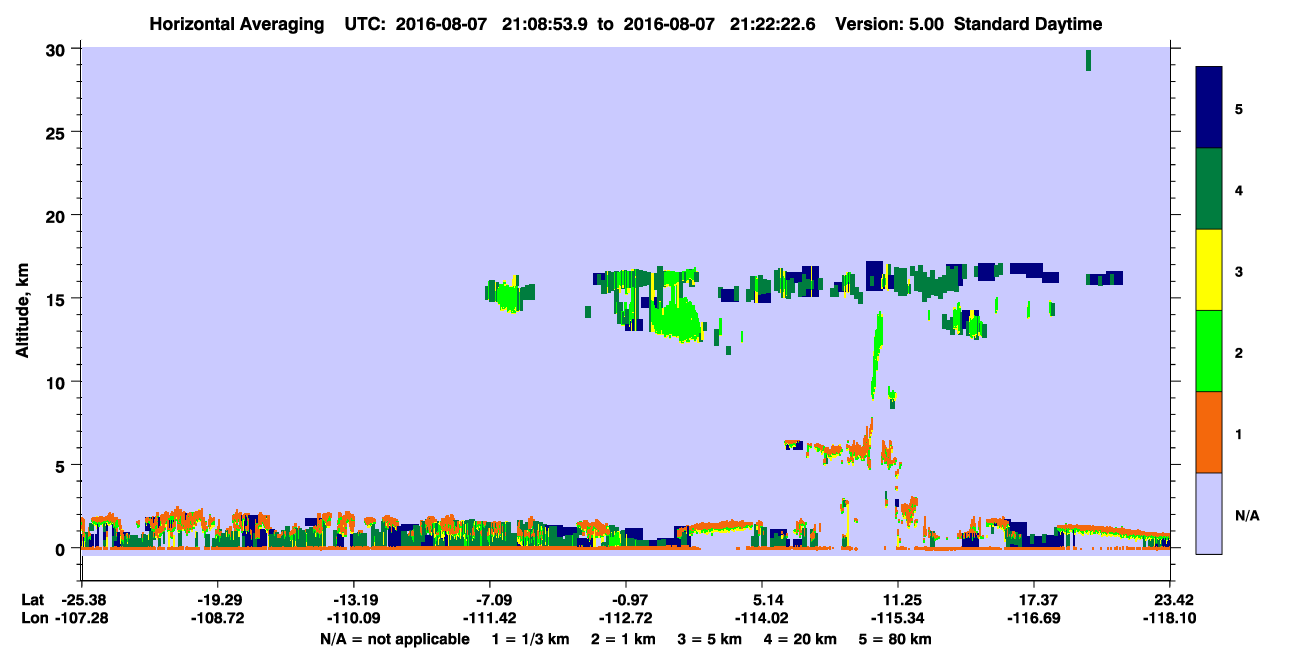Click the 'Version: 5.00' text in the title
1300x667 pixels.
click(890, 24)
